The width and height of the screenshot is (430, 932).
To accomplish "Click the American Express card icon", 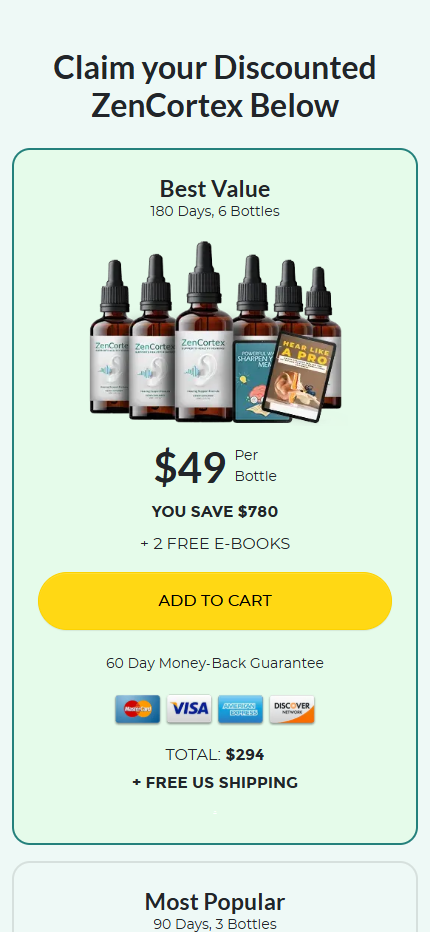I will (x=240, y=709).
